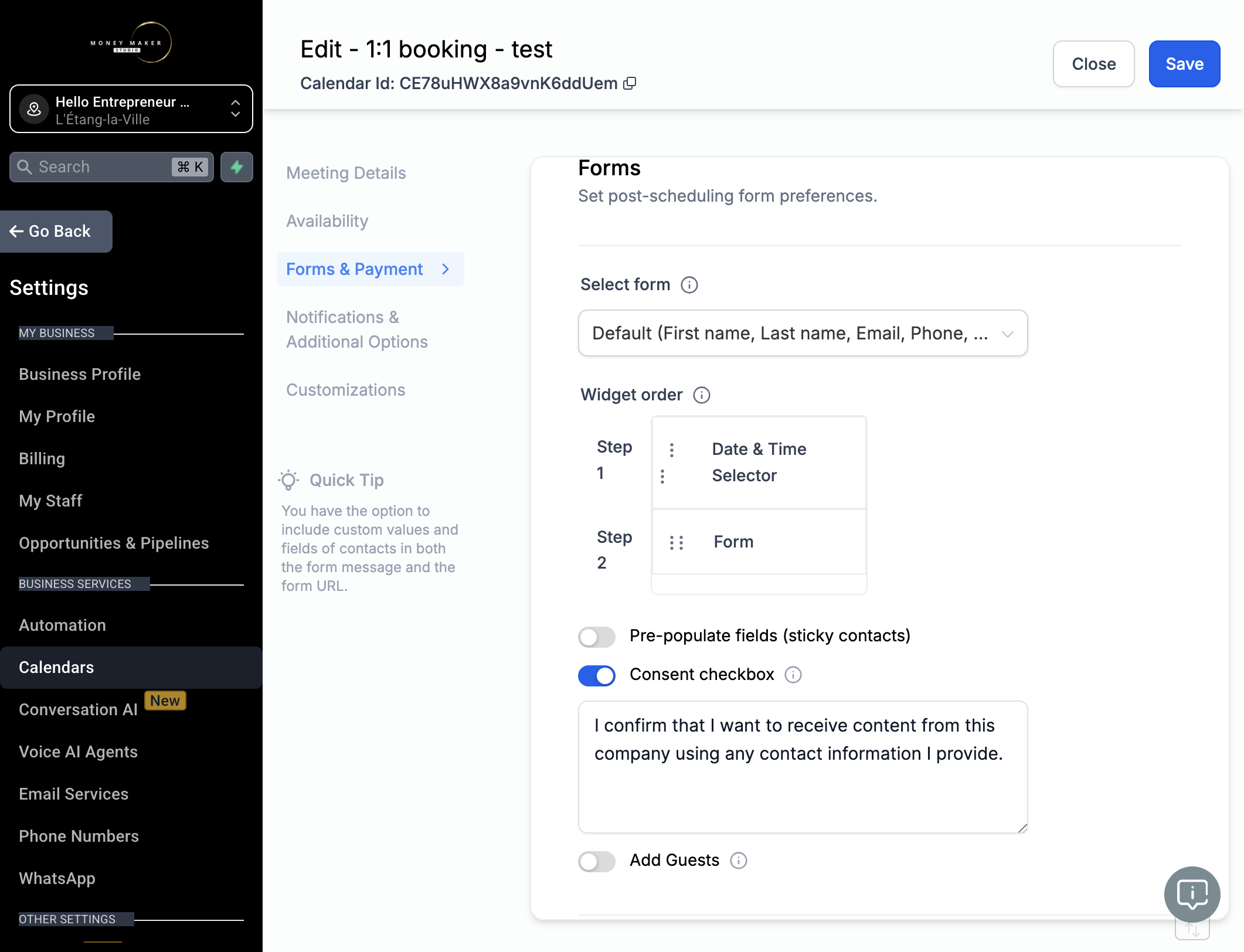The image size is (1244, 952).
Task: Select Calendars in the sidebar
Action: 131,667
